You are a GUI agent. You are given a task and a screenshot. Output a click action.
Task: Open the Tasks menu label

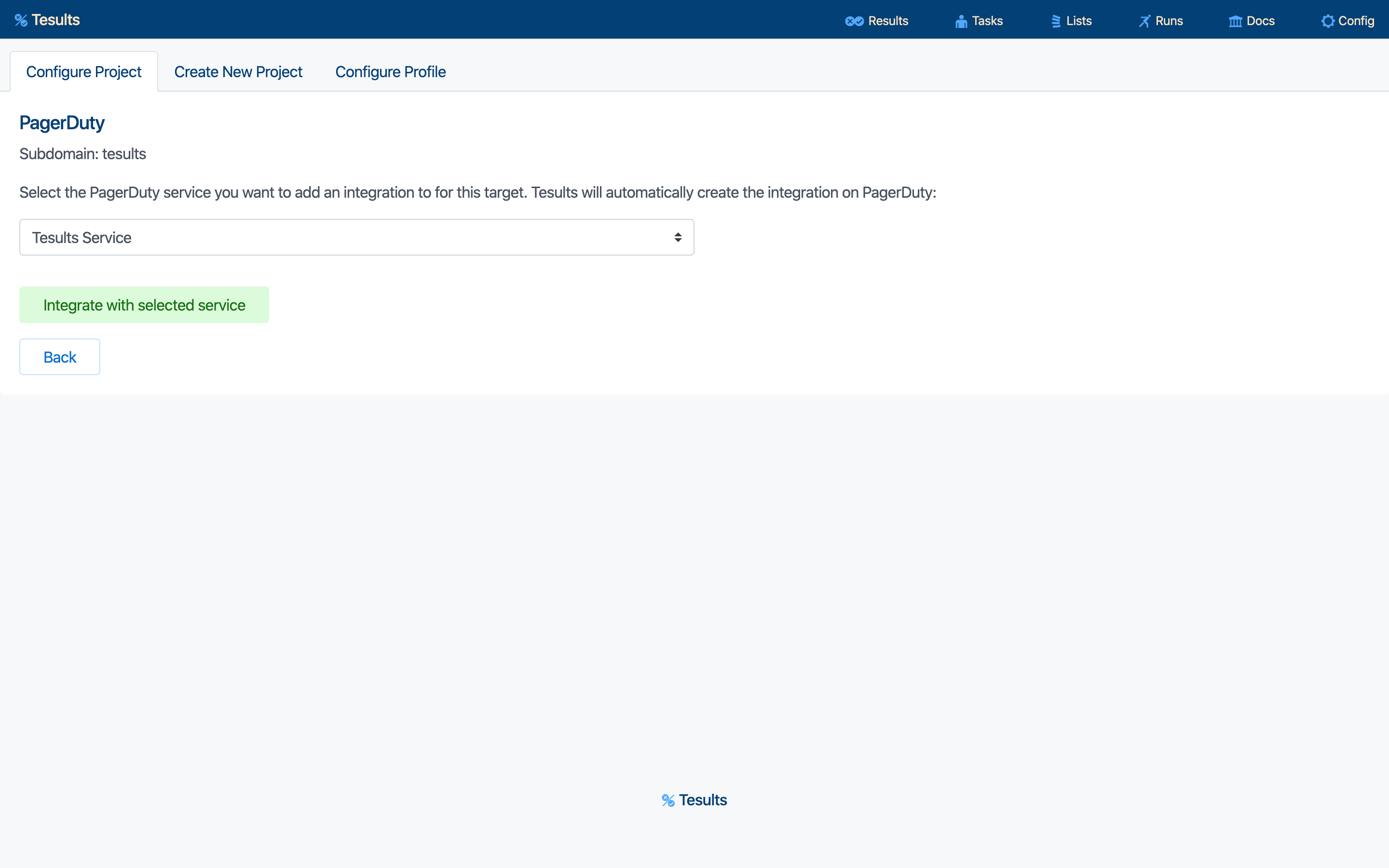coord(987,21)
